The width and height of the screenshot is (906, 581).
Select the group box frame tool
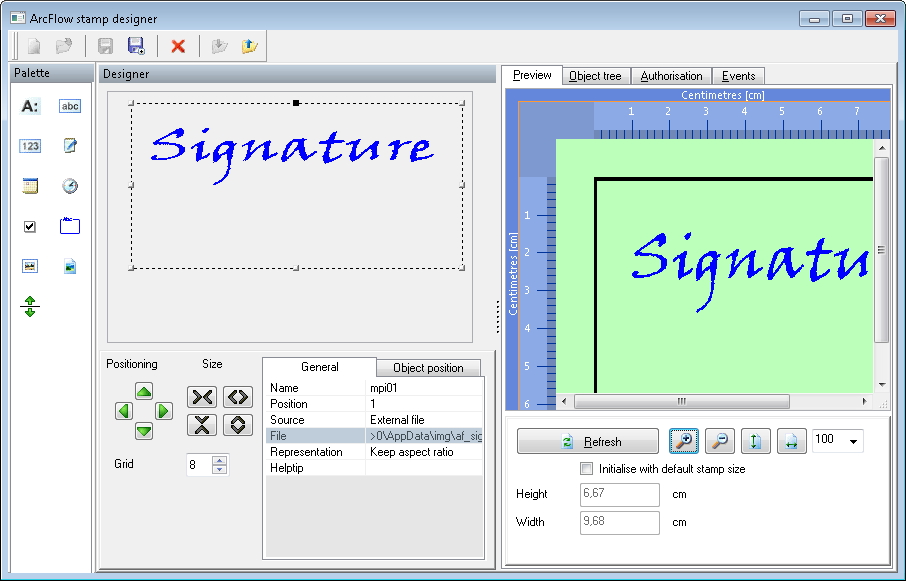click(70, 226)
